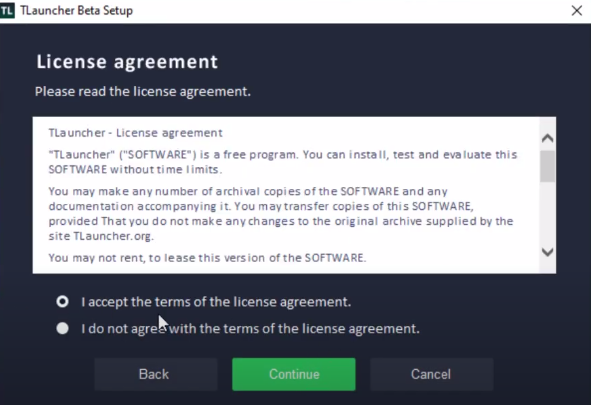This screenshot has width=591, height=405.
Task: Close the TLauncher Beta Setup window
Action: (x=577, y=11)
